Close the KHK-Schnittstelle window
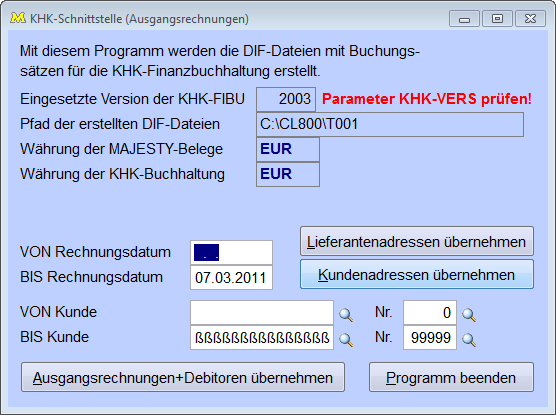556x415 pixels. point(530,18)
